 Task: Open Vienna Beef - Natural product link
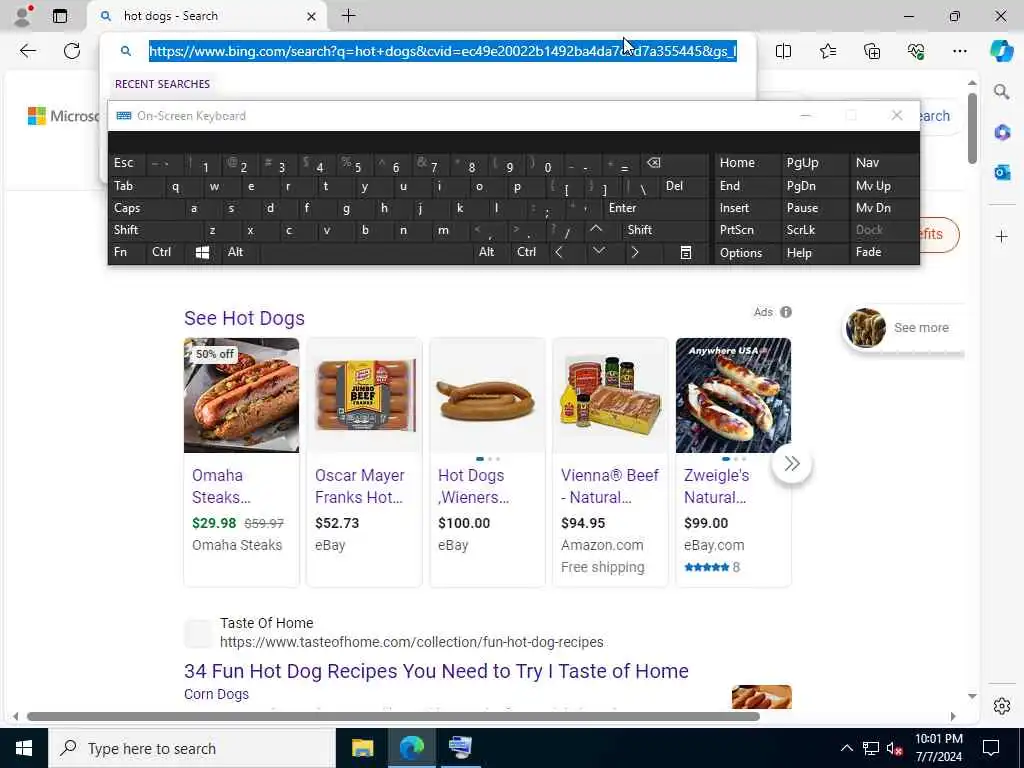(610, 486)
